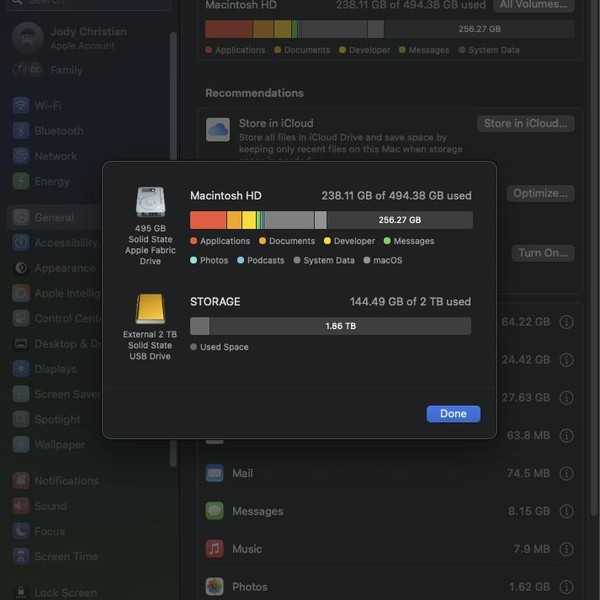Viewport: 600px width, 600px height.
Task: Show info for the Photos row
Action: click(566, 587)
